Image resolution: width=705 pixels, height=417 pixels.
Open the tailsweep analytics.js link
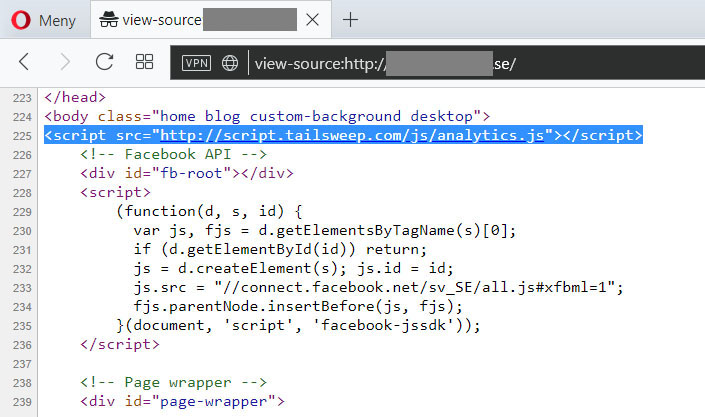352,135
